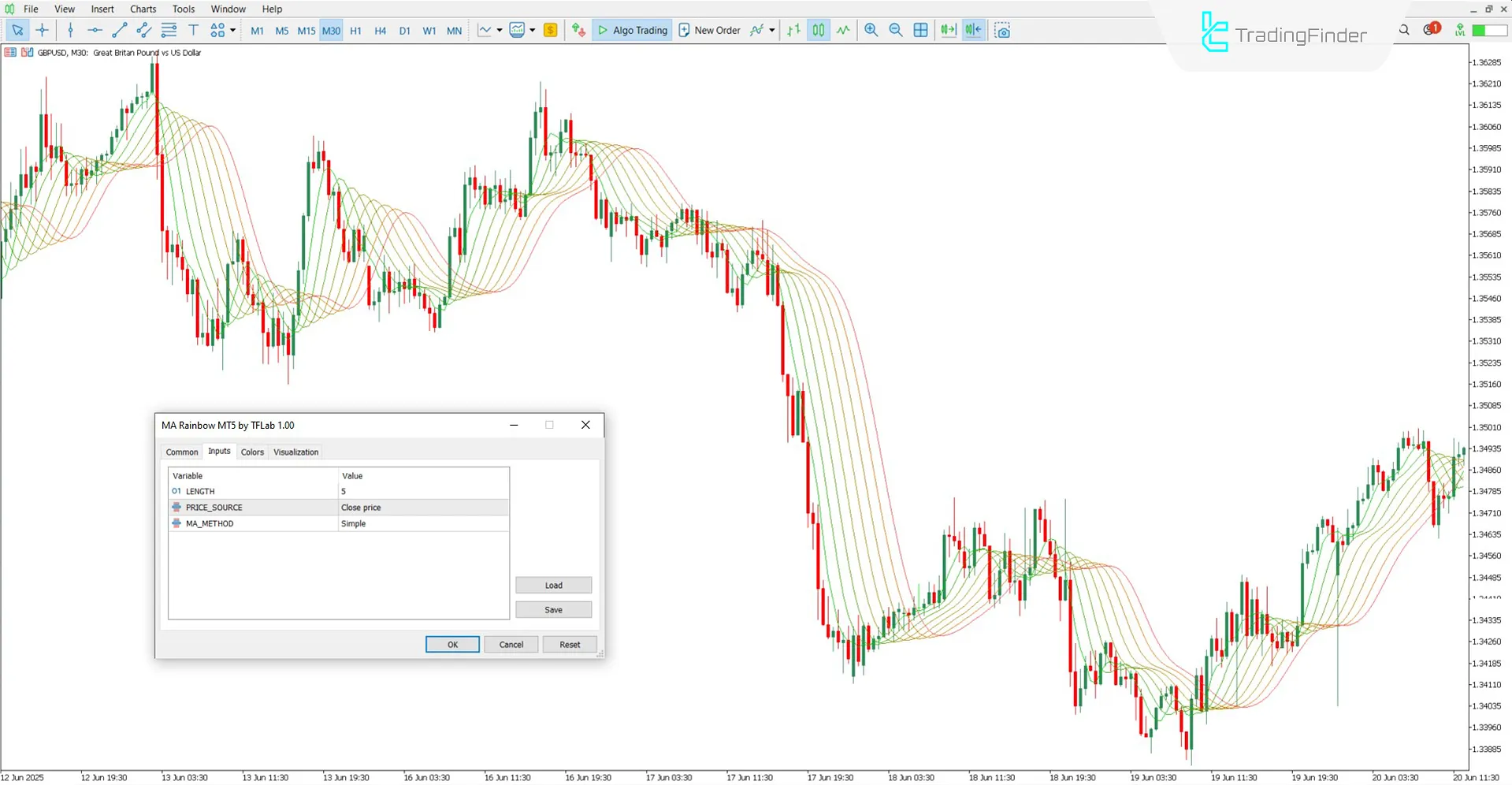Open the Charts menu

pyautogui.click(x=143, y=9)
